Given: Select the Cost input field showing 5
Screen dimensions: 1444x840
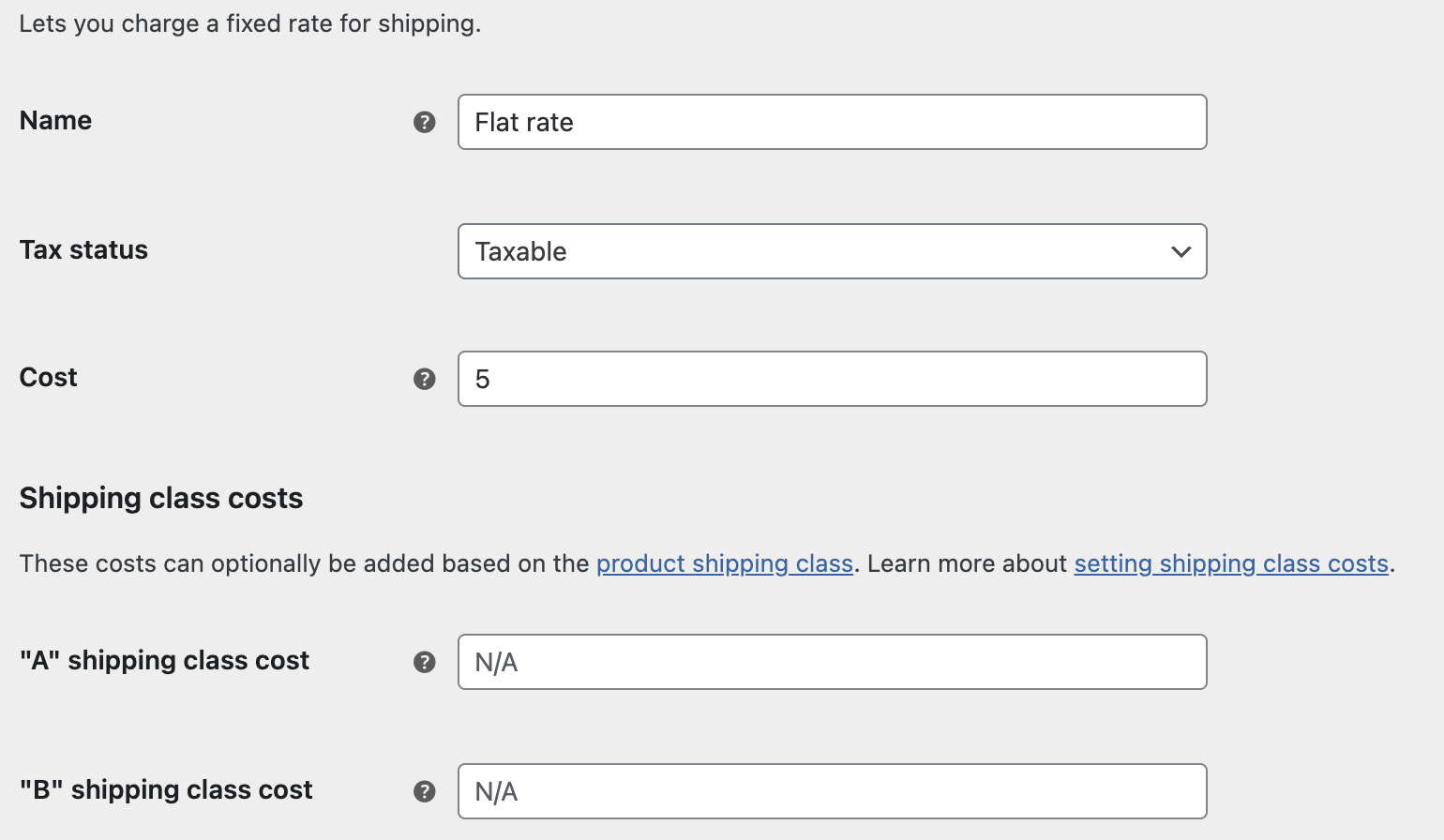Looking at the screenshot, I should pos(832,379).
